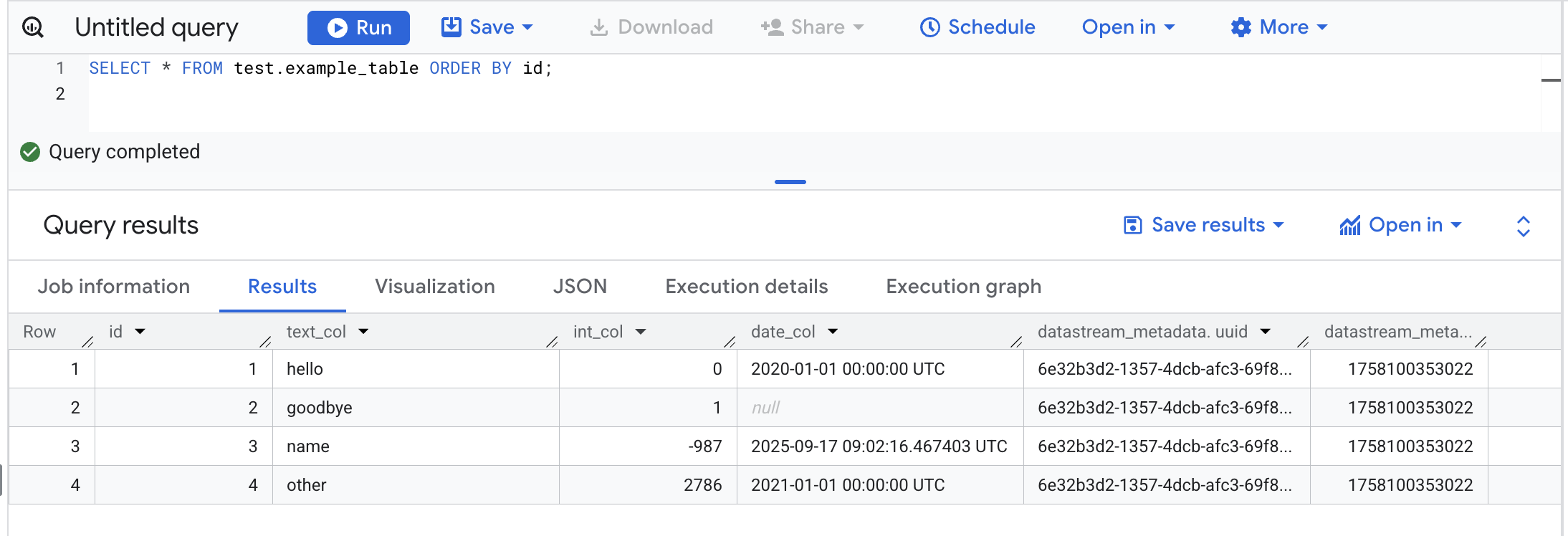Viewport: 1568px width, 536px height.
Task: Toggle results panel expand/collapse chevrons
Action: pos(1523,226)
